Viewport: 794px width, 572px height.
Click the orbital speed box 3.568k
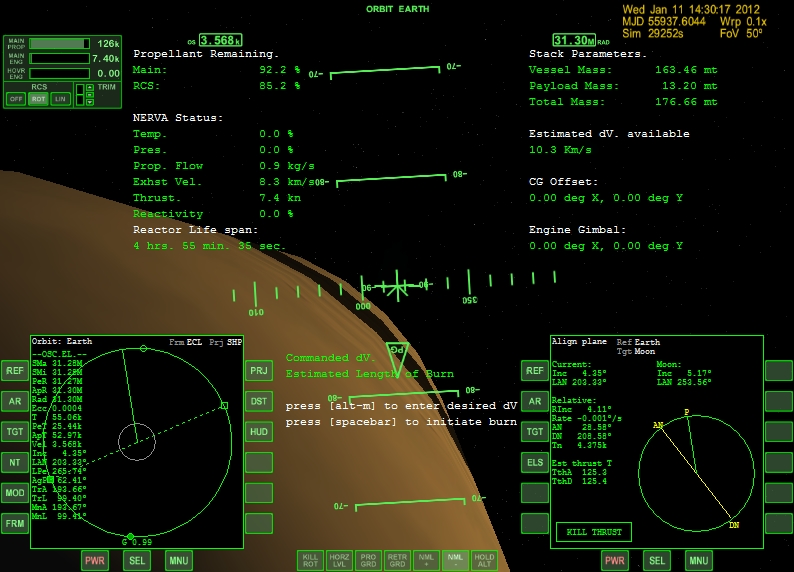tap(220, 40)
